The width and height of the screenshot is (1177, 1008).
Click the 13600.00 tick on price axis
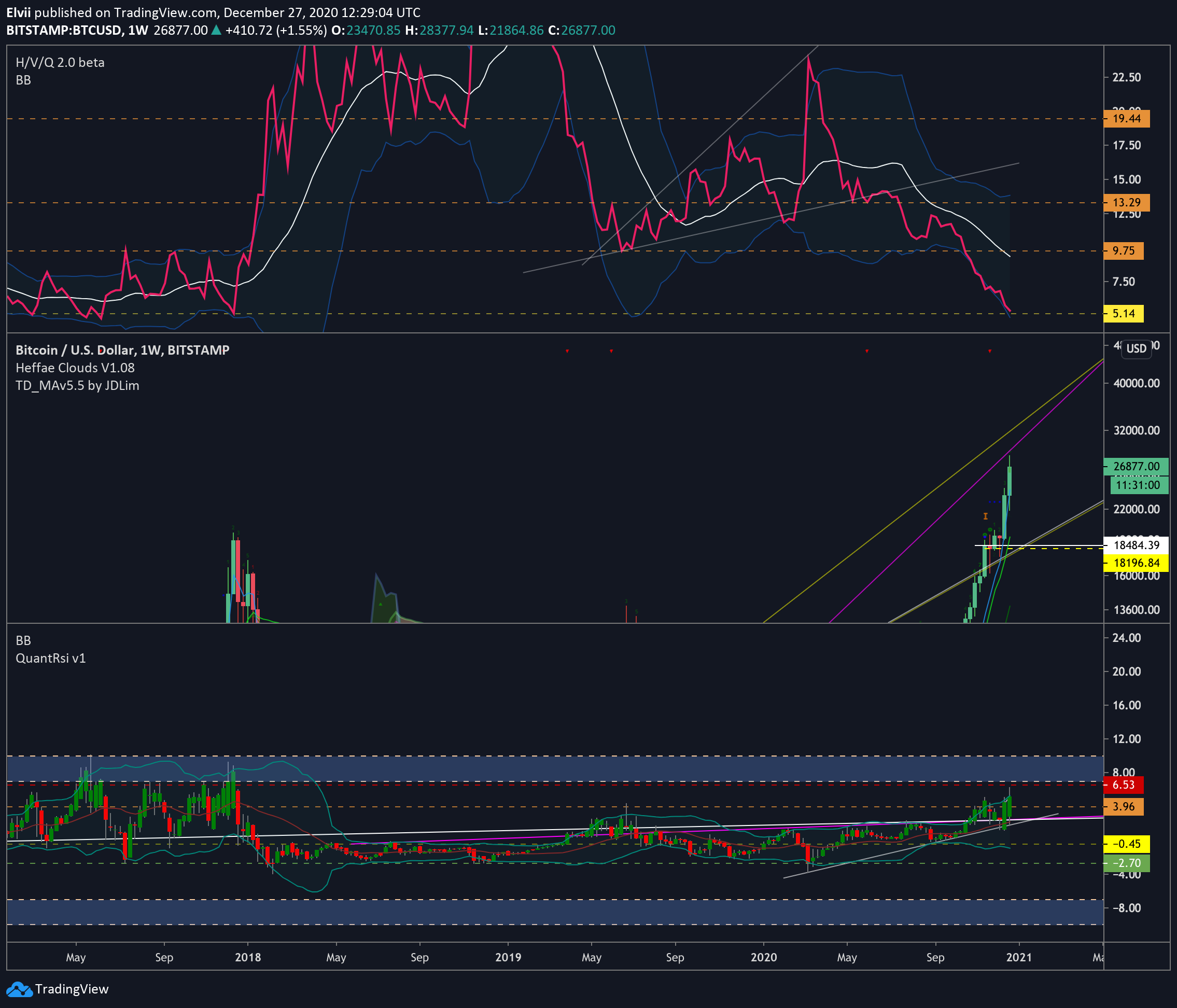pos(1137,610)
